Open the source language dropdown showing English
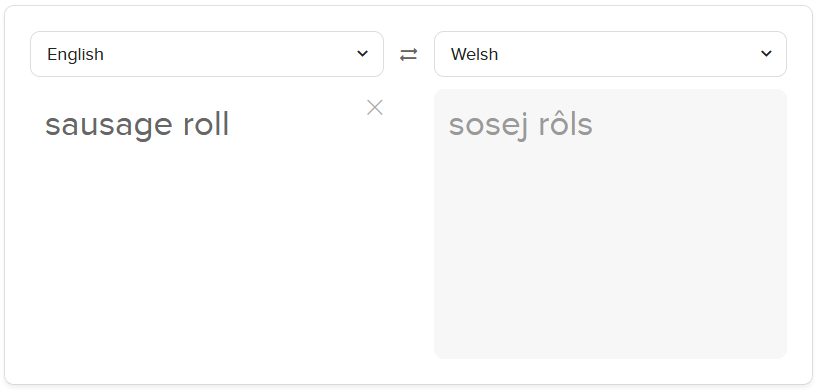This screenshot has height=392, width=818. pos(207,54)
